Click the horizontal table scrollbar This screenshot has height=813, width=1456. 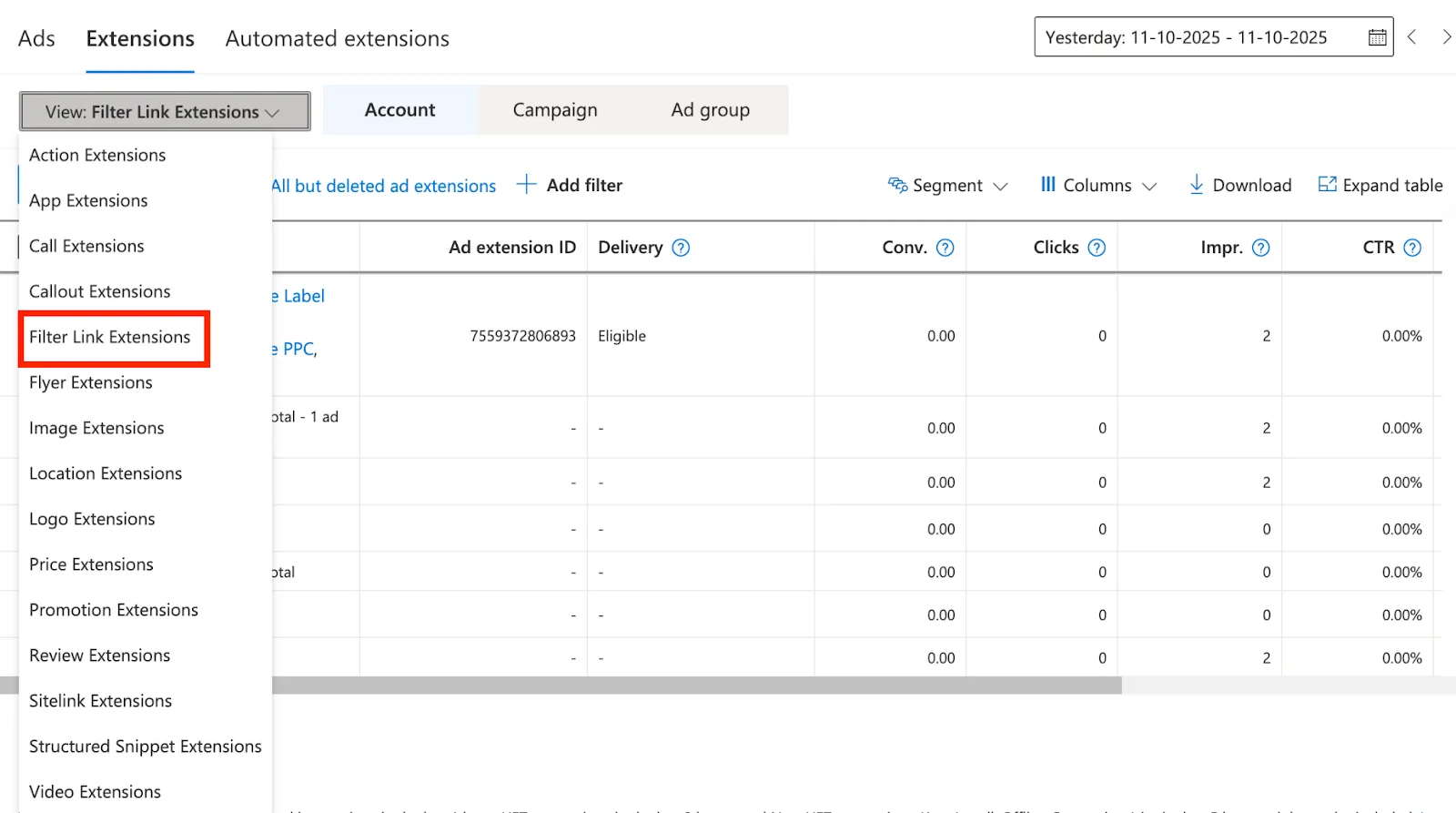(x=696, y=686)
